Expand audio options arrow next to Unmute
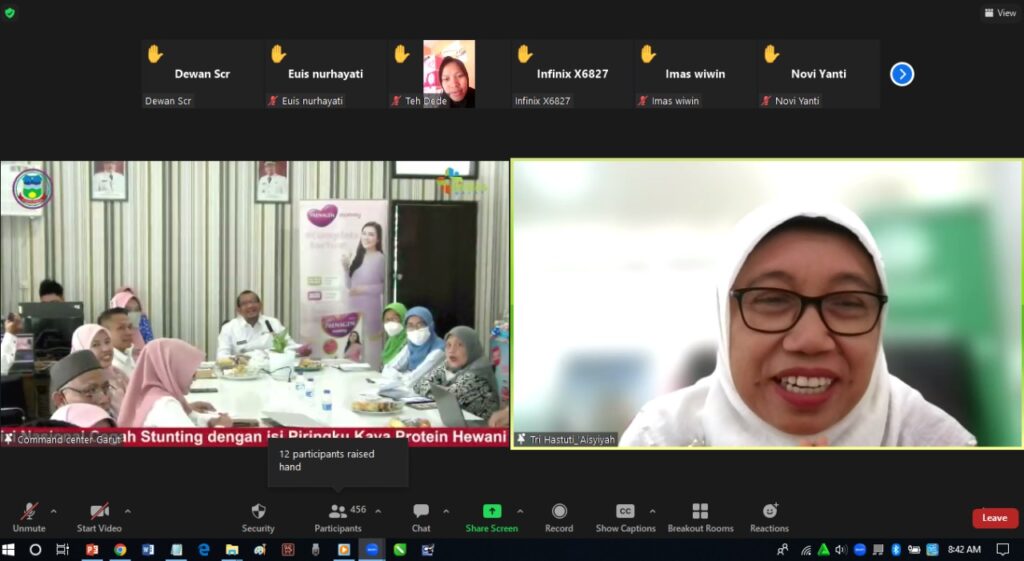1024x561 pixels. (53, 511)
